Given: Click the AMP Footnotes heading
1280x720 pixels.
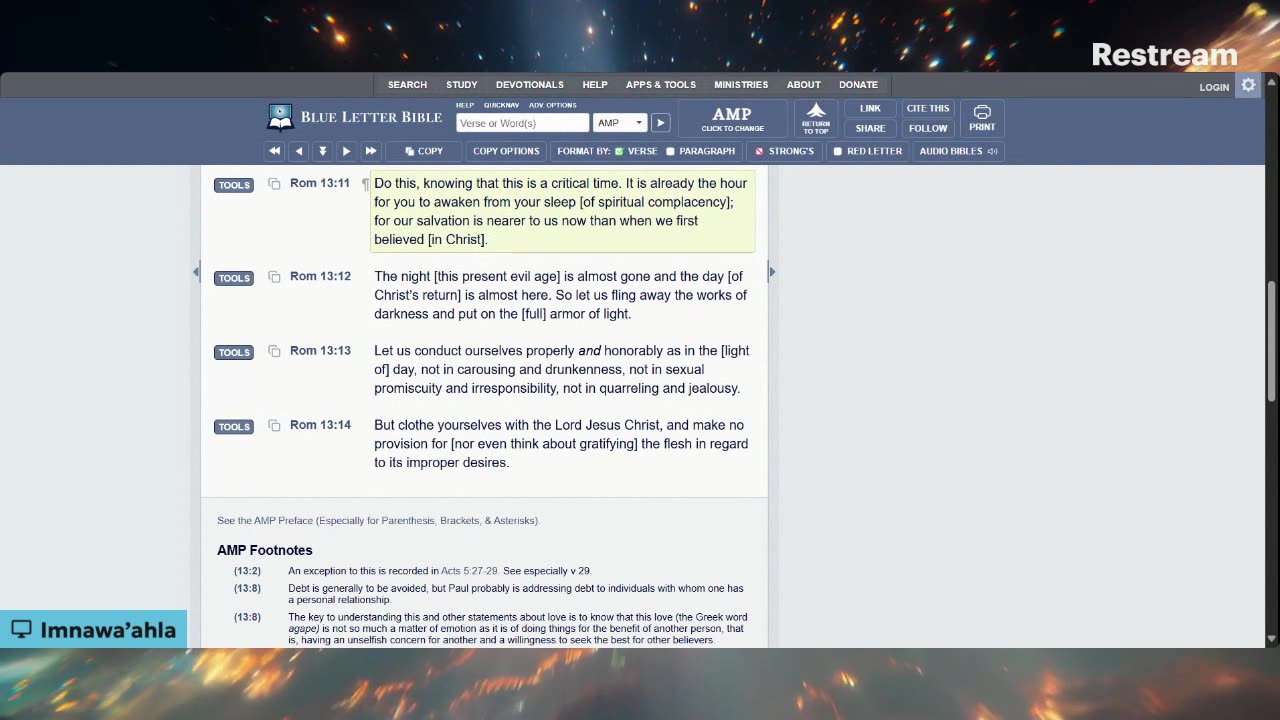Looking at the screenshot, I should coord(265,550).
